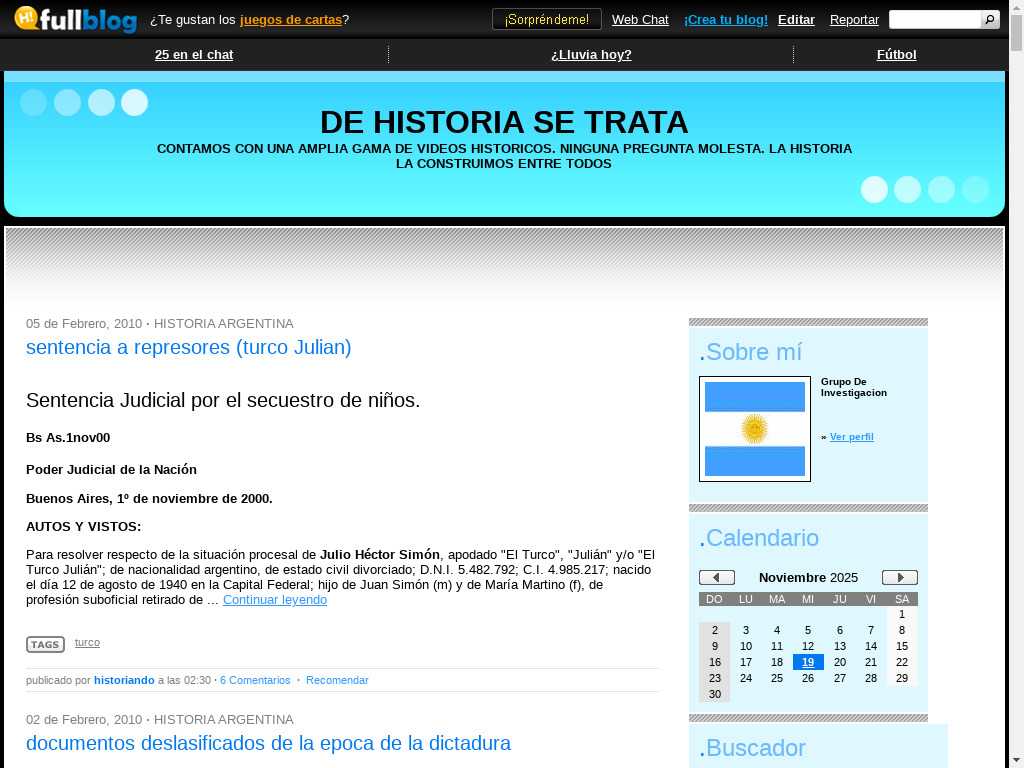View the '6 Comentarios' link
Viewport: 1024px width, 768px height.
pyautogui.click(x=255, y=680)
